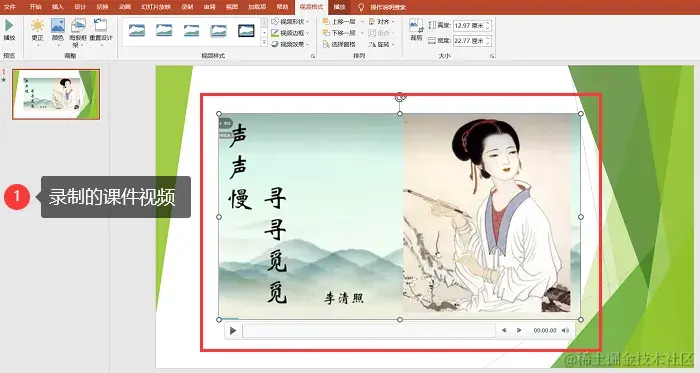This screenshot has width=700, height=373.
Task: Open the Review (审阅) tab
Action: (209, 7)
